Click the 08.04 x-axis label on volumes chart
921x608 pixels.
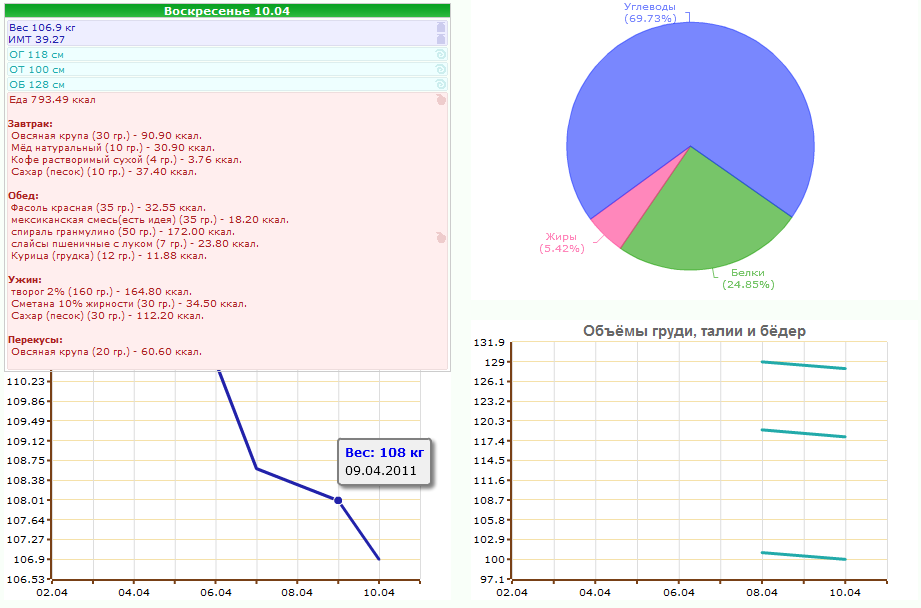point(762,592)
